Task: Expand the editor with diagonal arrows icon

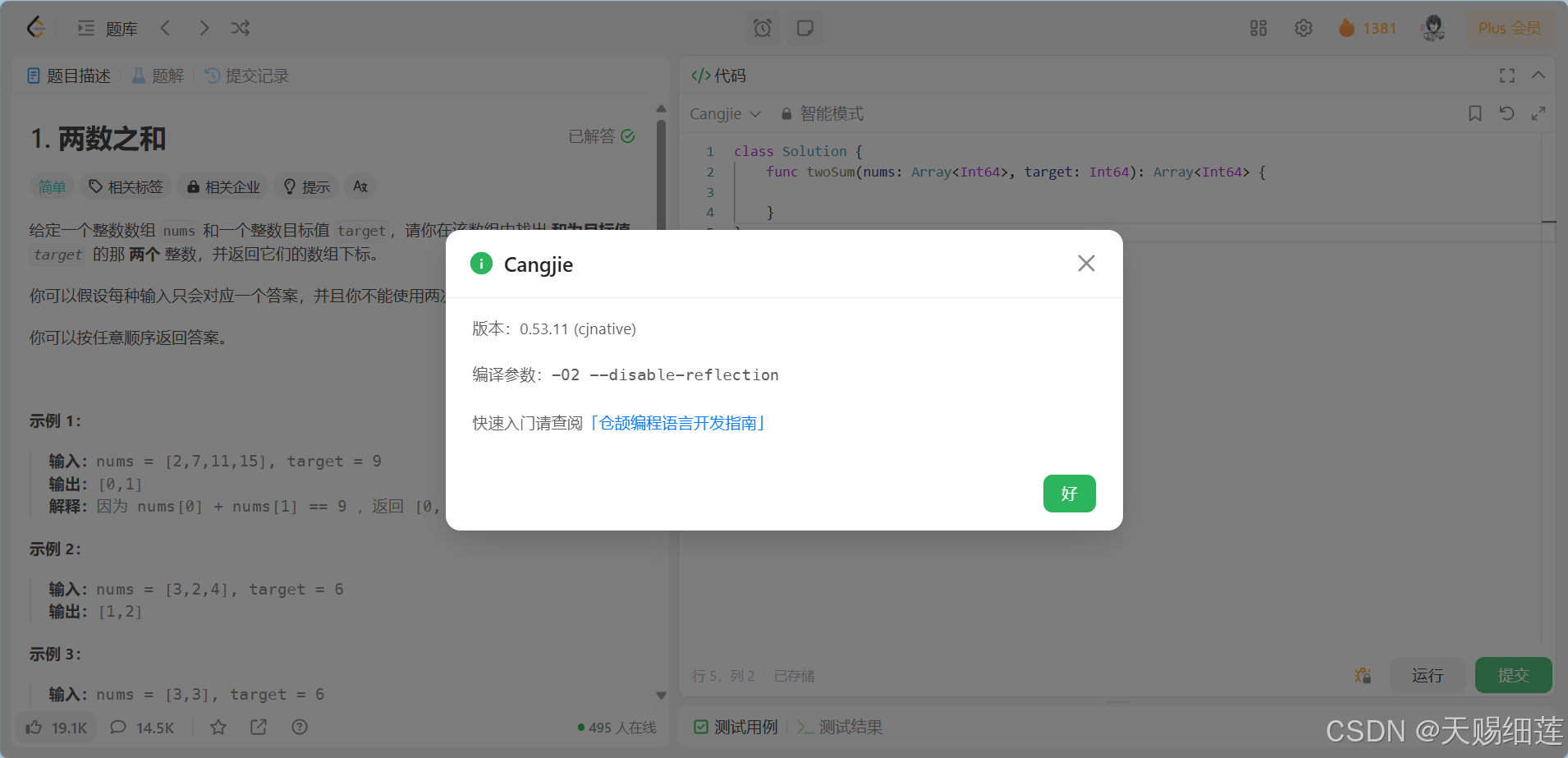Action: click(x=1538, y=113)
